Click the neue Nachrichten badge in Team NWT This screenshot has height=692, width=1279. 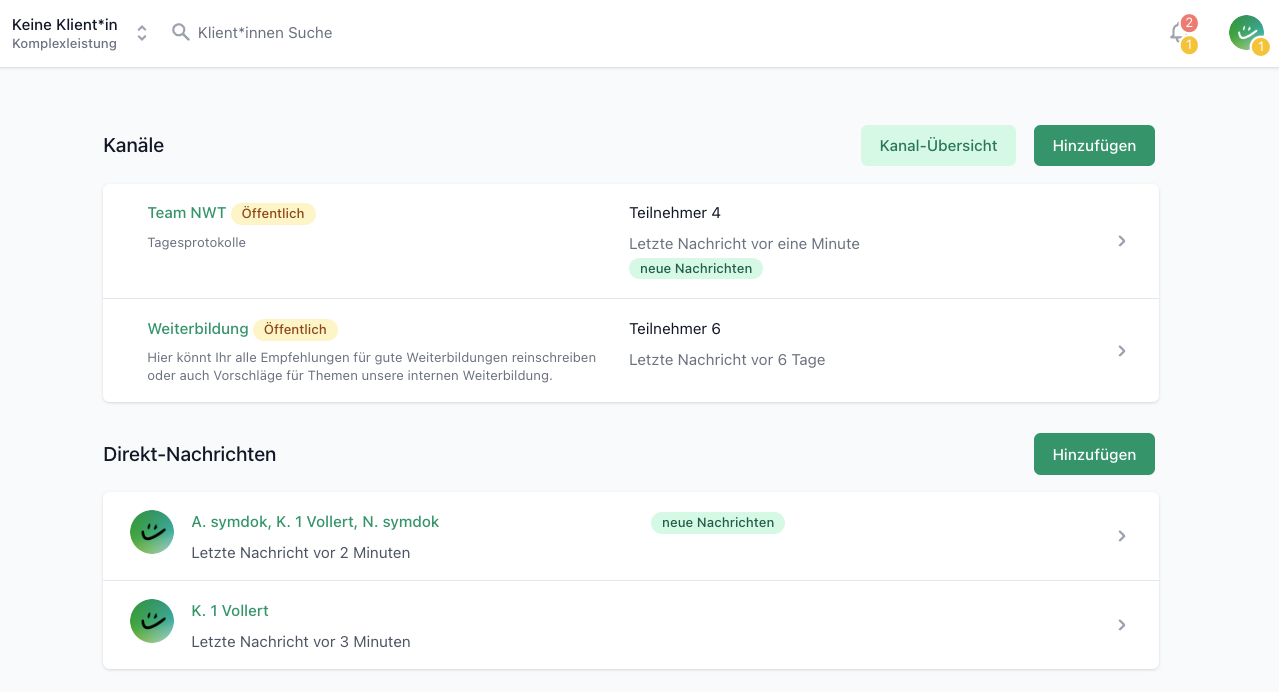click(696, 268)
